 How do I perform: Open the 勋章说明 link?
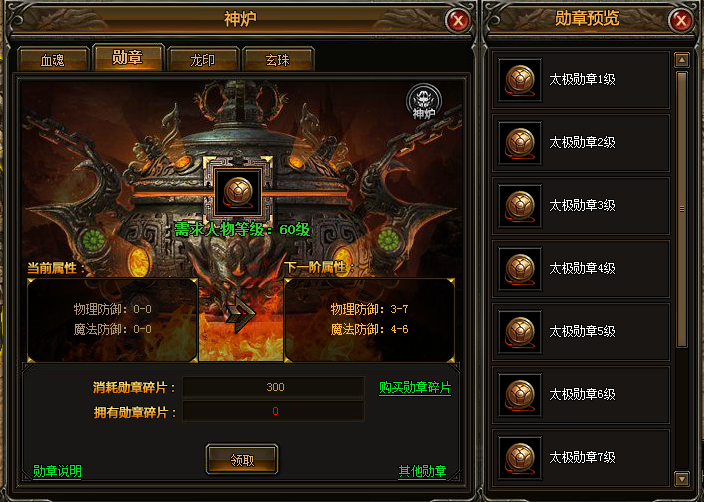click(x=57, y=471)
